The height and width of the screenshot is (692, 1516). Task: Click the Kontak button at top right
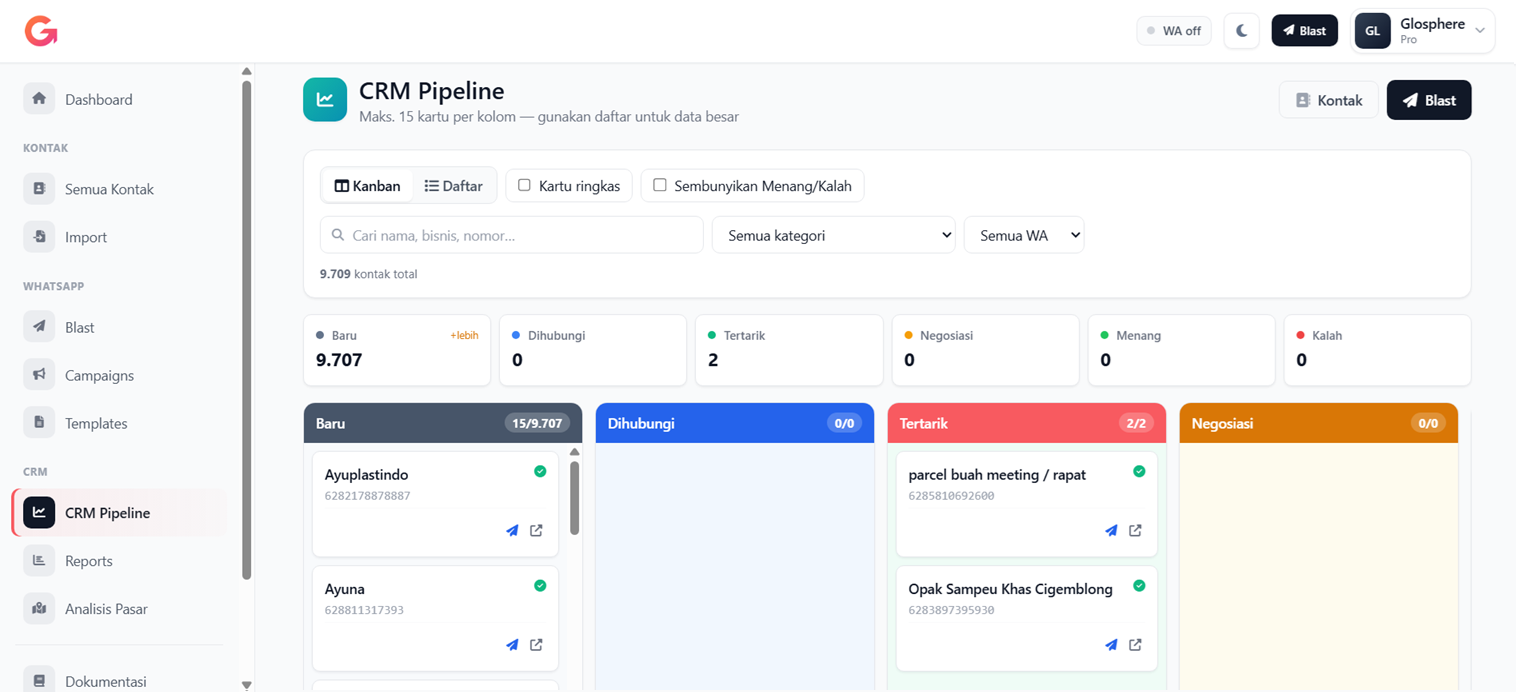(x=1329, y=100)
